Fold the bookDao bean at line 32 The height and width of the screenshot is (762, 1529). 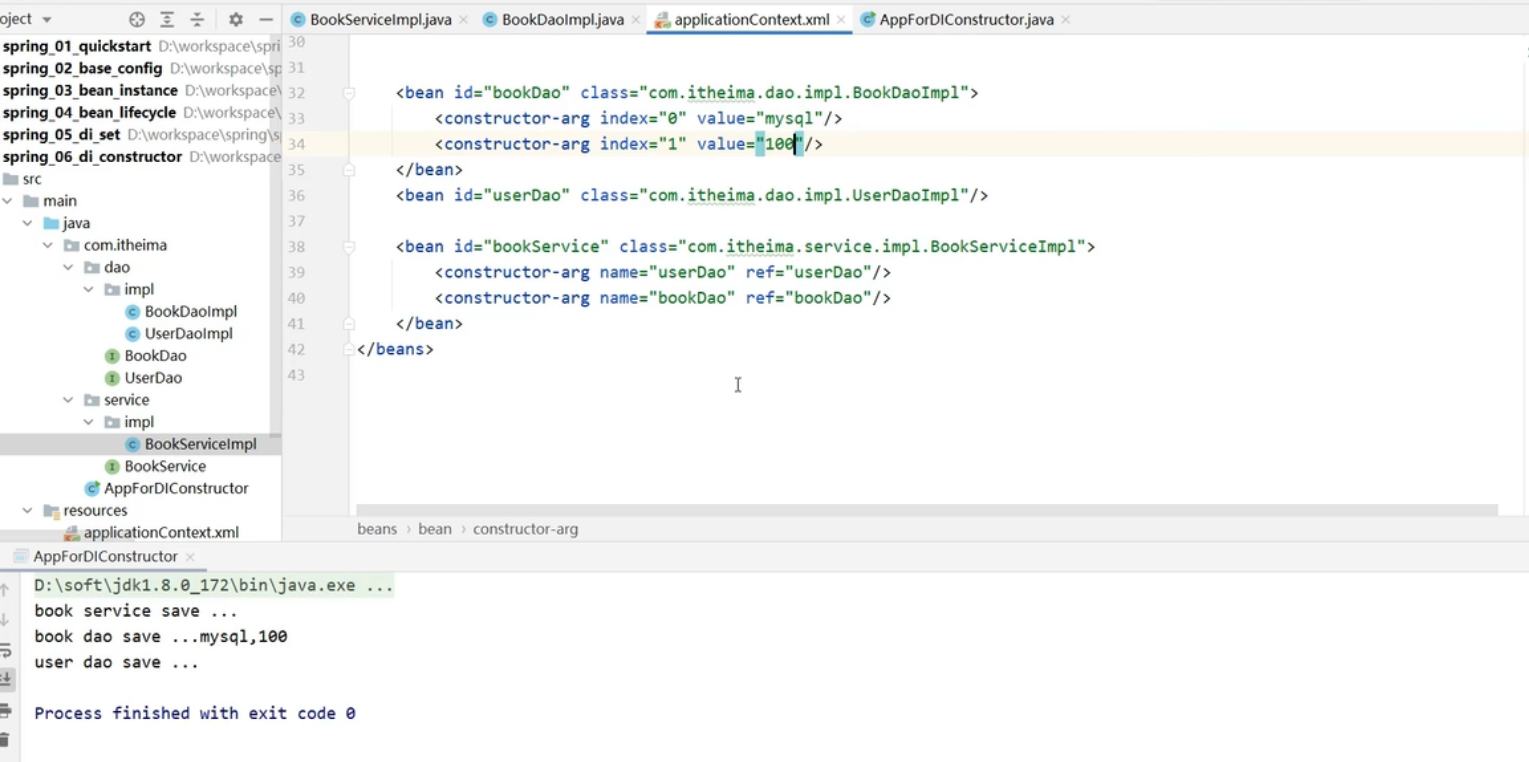(x=349, y=93)
